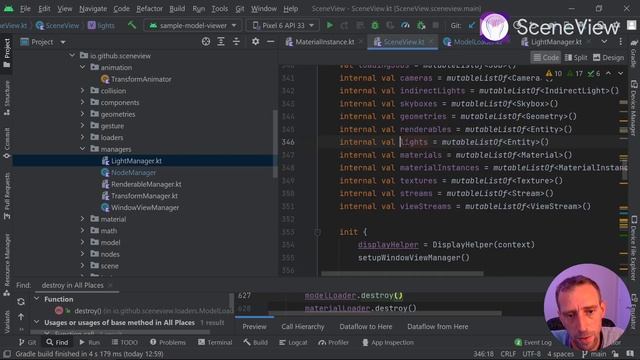Hide the Project panel with minus icon
The width and height of the screenshot is (640, 360).
[270, 42]
